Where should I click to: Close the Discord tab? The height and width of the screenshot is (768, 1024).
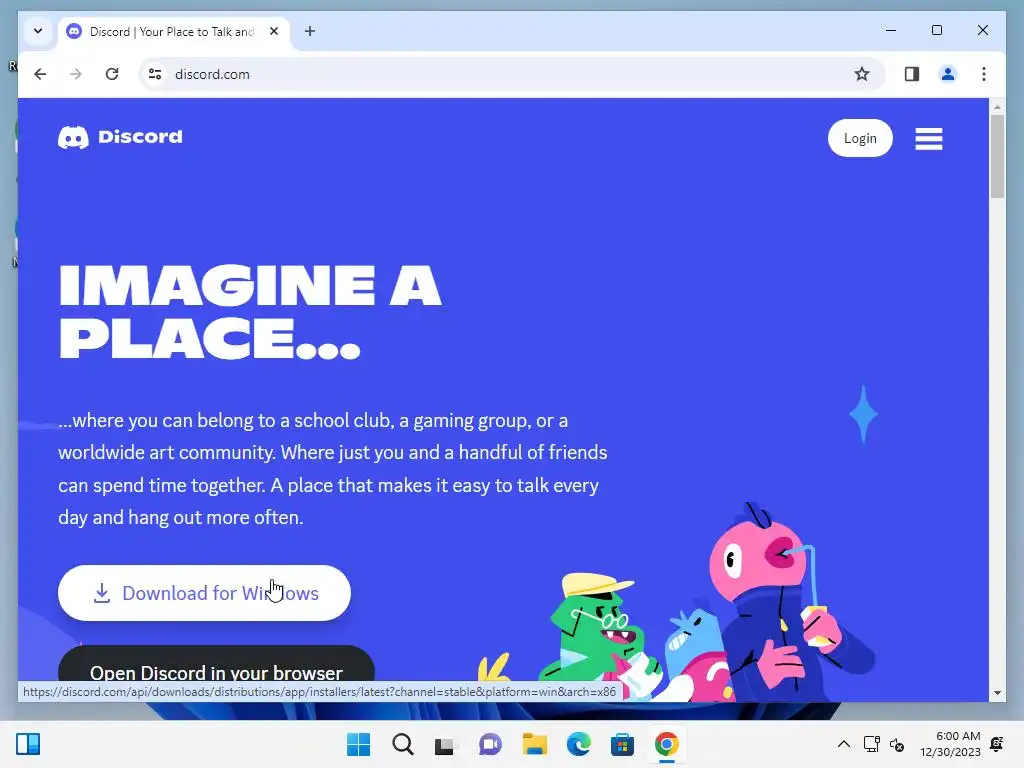(274, 31)
